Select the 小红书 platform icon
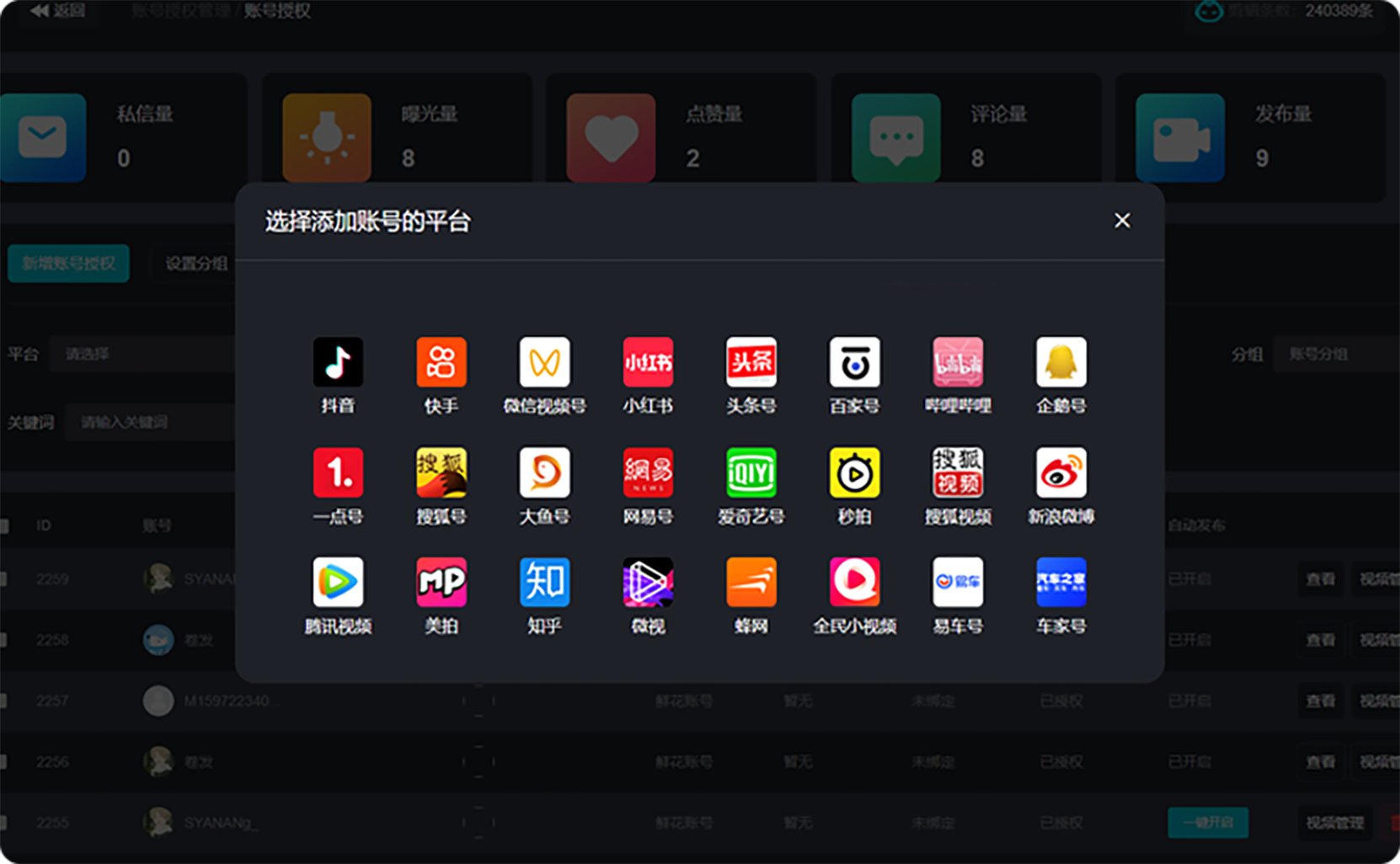 click(648, 362)
